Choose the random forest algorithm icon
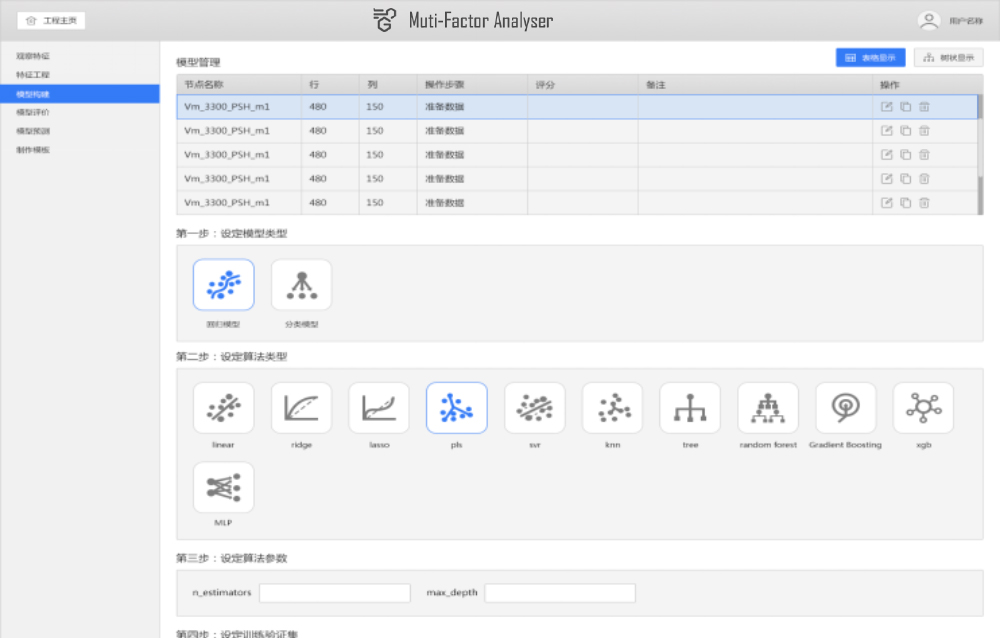Screen dimensions: 1000x638 pos(768,408)
